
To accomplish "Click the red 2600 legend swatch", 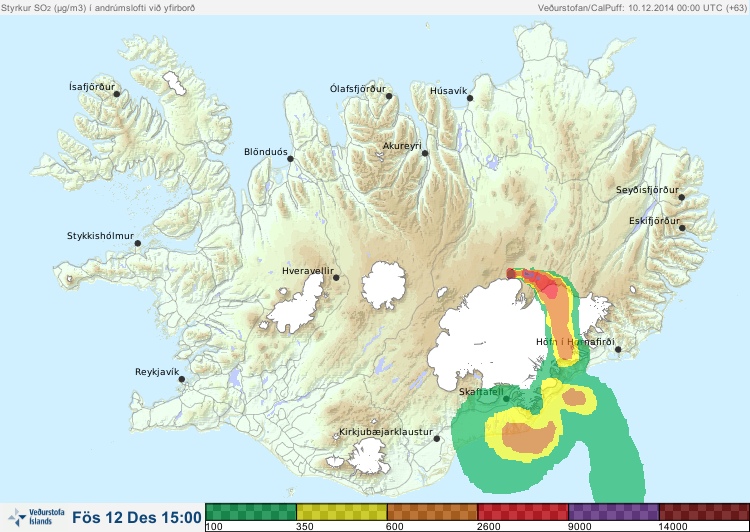I will click(523, 512).
